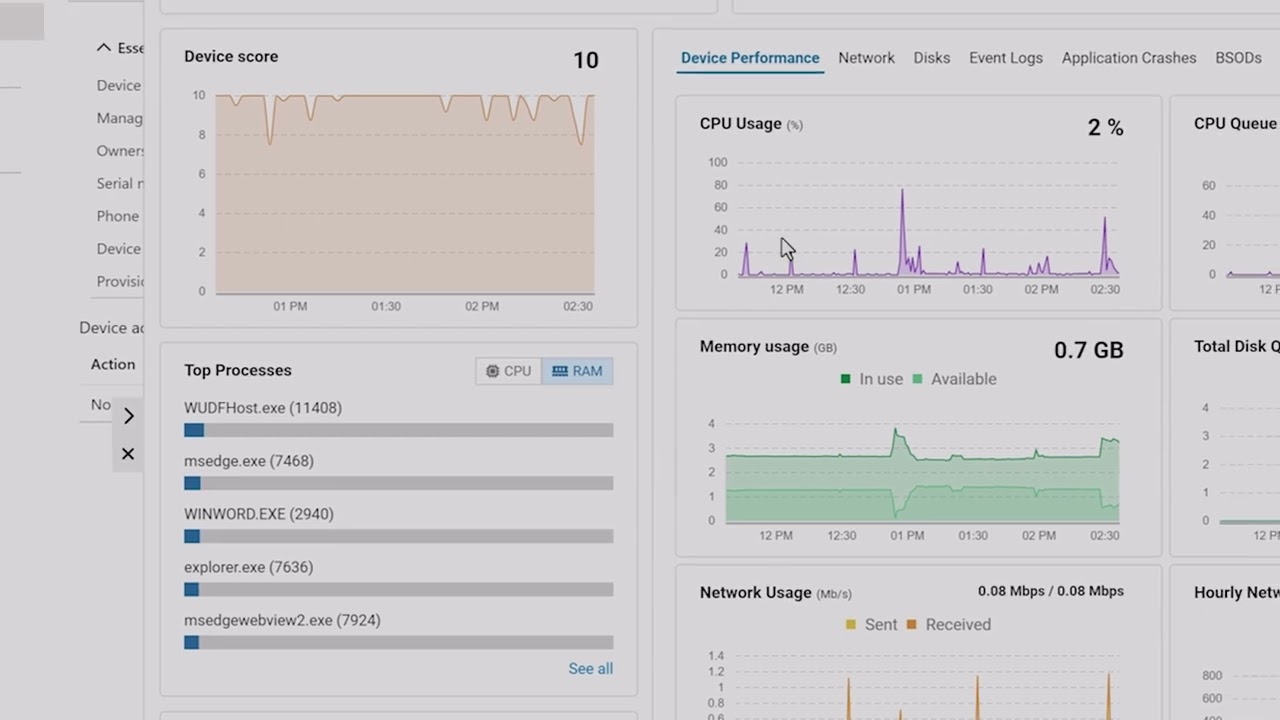The width and height of the screenshot is (1280, 720).
Task: Click the 0.08 Mbps / 0.08 Mbps value
Action: click(1051, 591)
